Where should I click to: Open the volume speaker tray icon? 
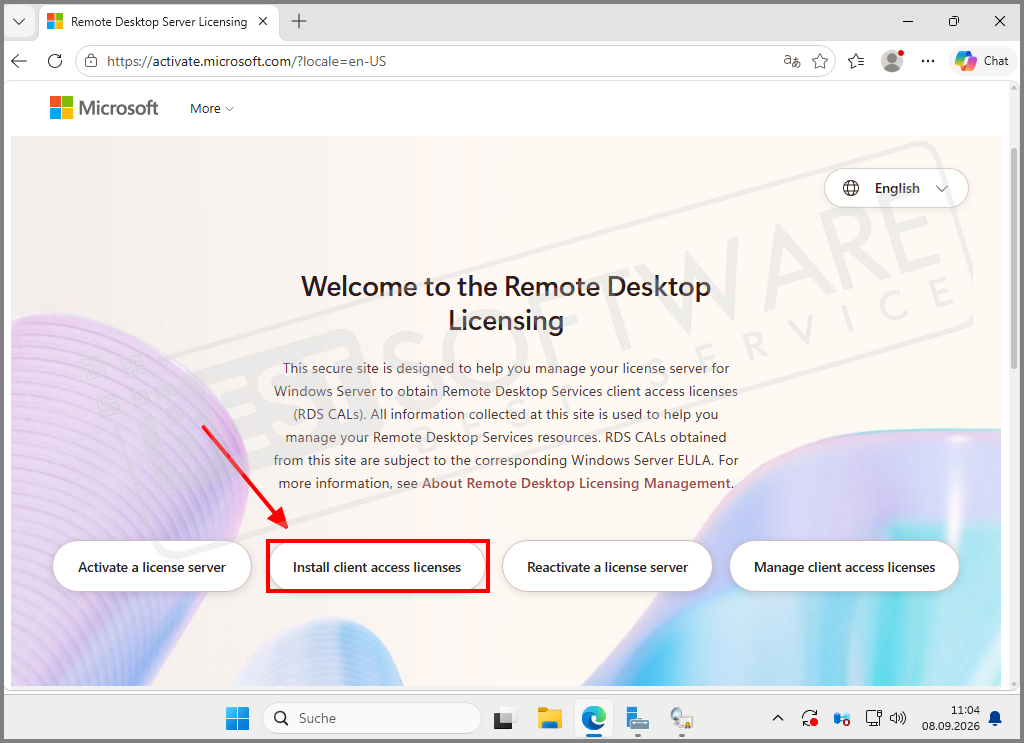[898, 718]
